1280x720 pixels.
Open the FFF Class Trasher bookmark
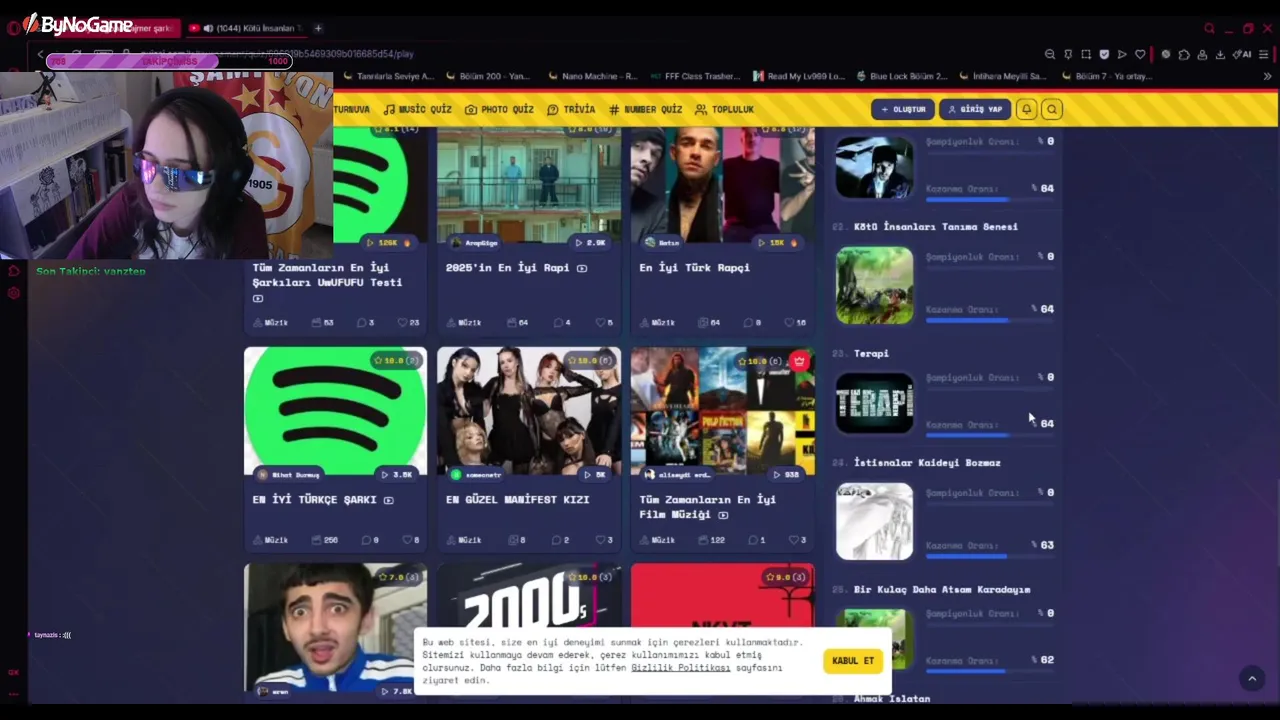695,76
